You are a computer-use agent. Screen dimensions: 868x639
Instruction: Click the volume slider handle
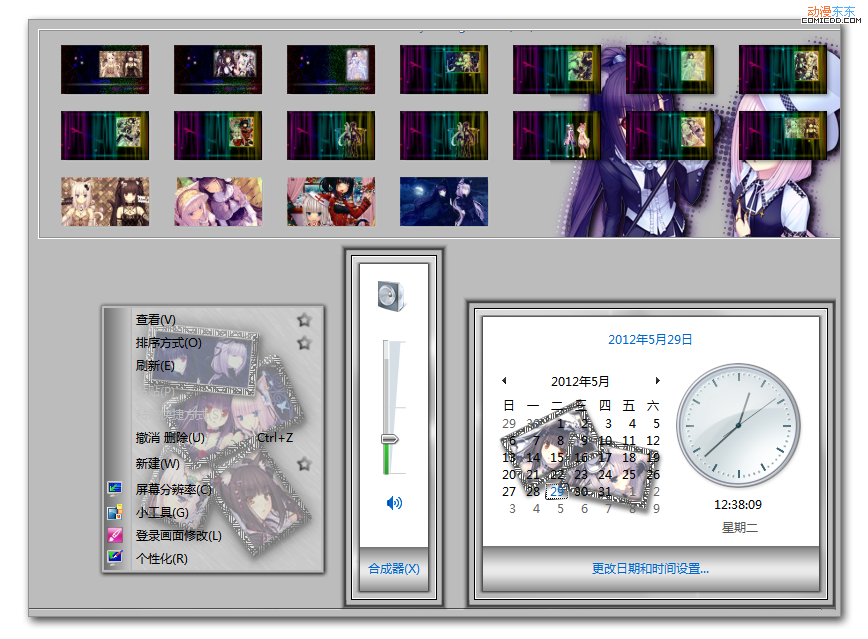(390, 439)
